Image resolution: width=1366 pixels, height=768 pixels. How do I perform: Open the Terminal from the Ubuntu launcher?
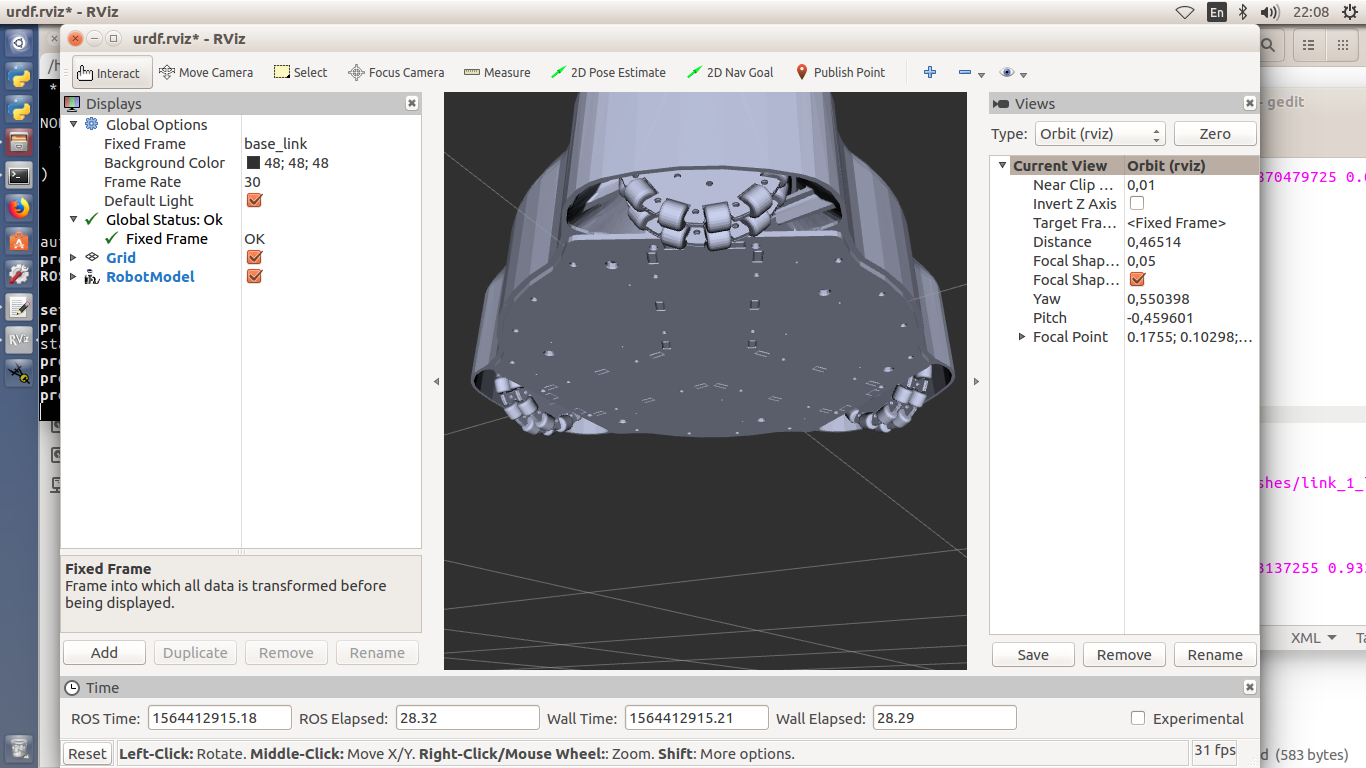point(19,175)
